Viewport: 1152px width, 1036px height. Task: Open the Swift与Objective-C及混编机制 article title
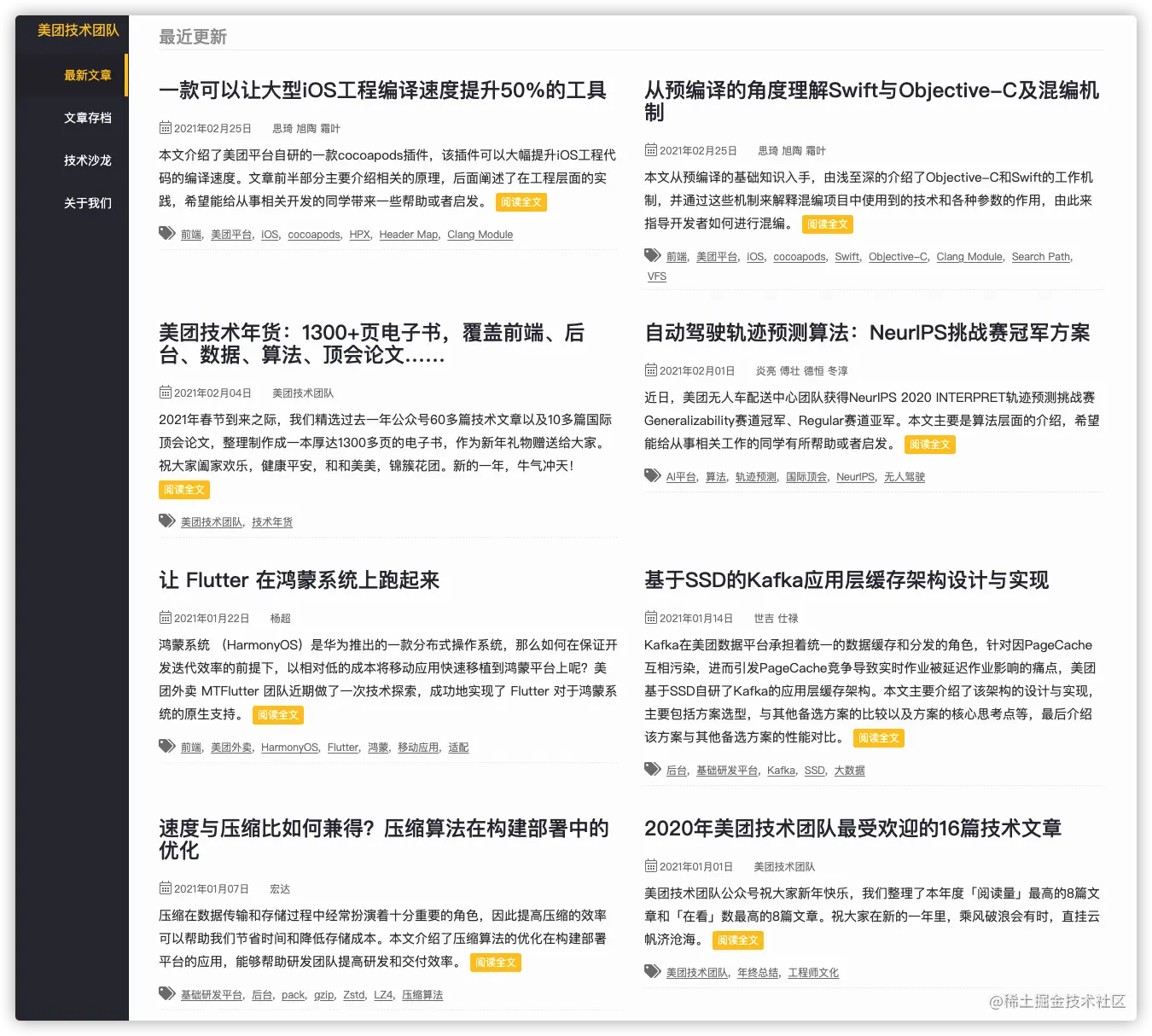pyautogui.click(x=871, y=102)
